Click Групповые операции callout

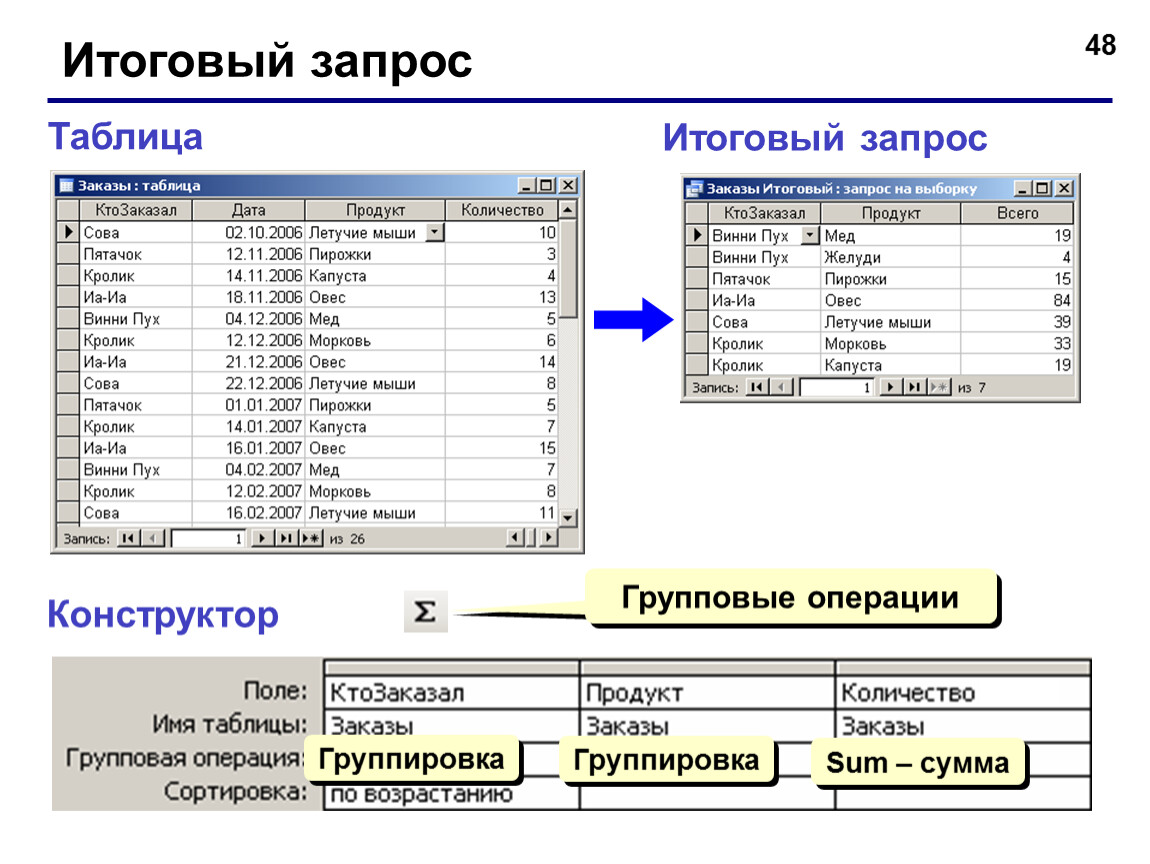[791, 597]
